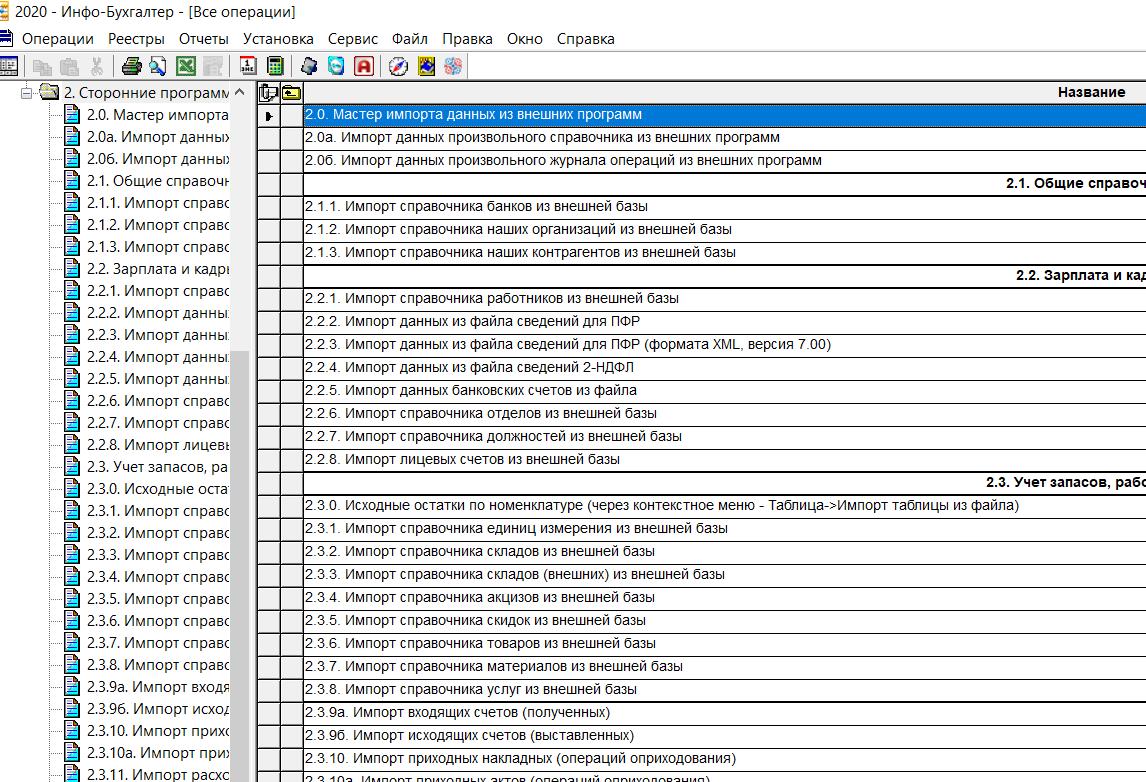Open the calendar icon in toolbar
This screenshot has width=1146, height=782.
247,67
